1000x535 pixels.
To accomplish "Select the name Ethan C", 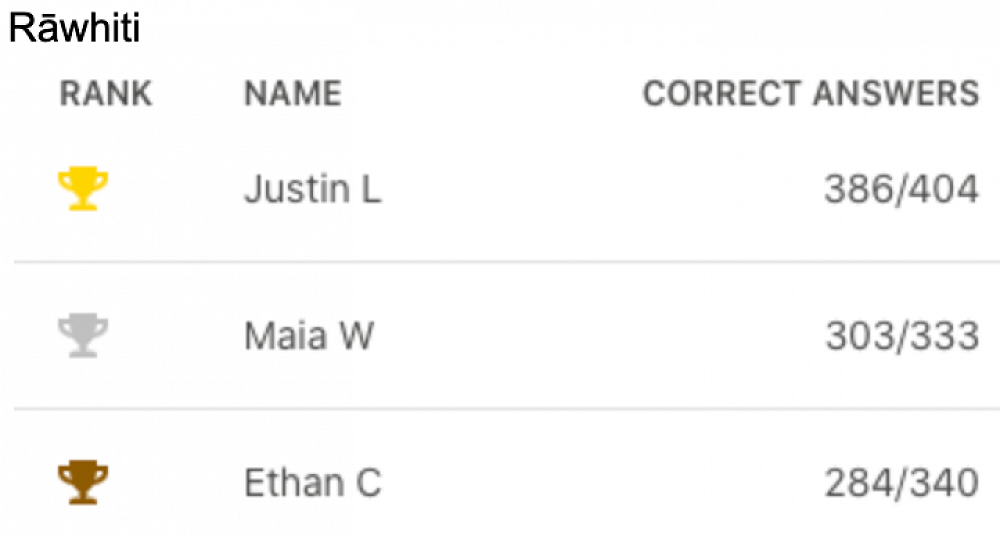I will 312,483.
